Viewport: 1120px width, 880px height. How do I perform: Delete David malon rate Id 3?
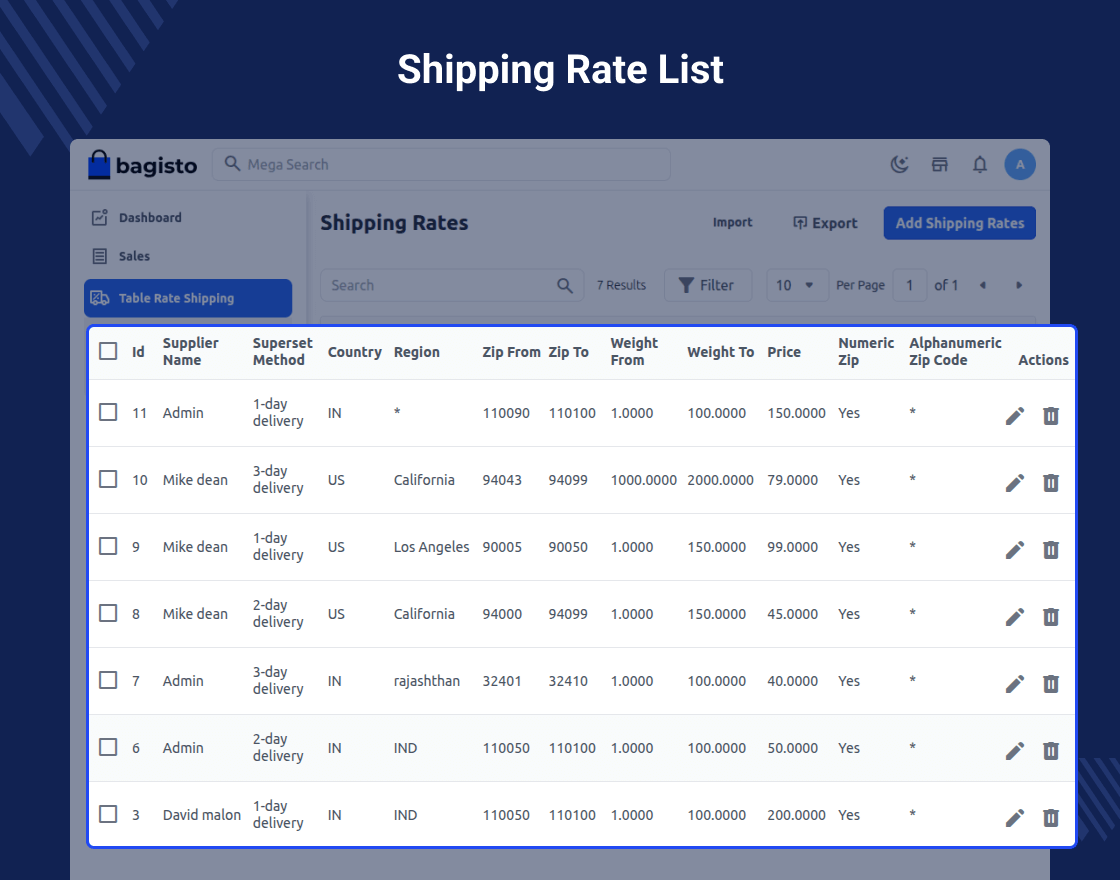(1051, 818)
